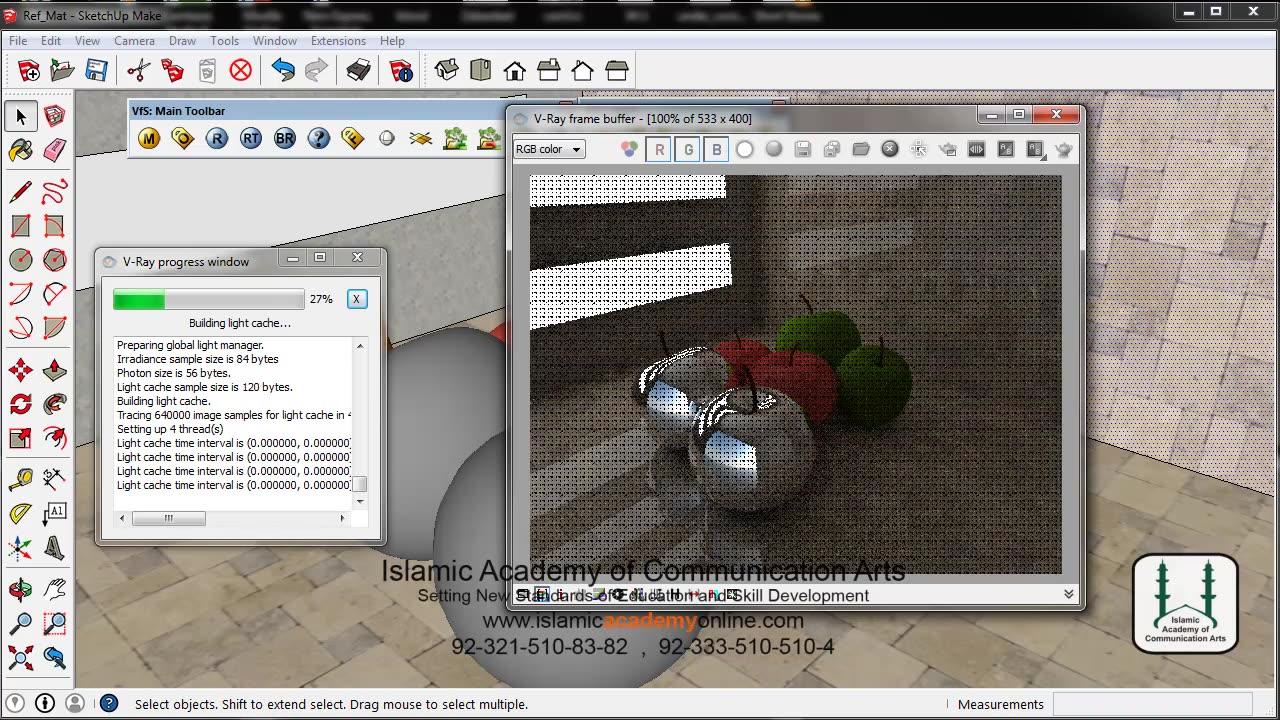This screenshot has height=720, width=1280.
Task: Expand frame buffer bottom toolbar chevron
Action: tap(1068, 594)
